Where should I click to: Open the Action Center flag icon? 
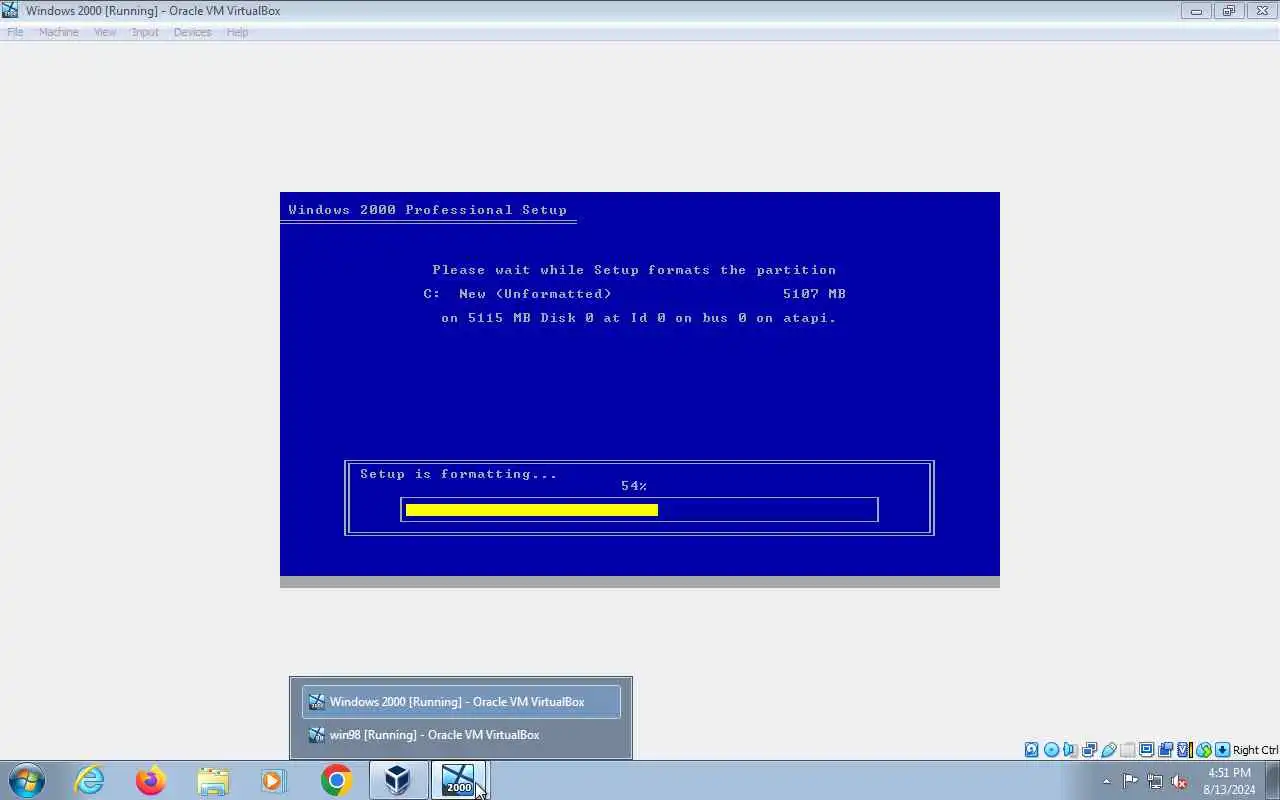point(1130,781)
